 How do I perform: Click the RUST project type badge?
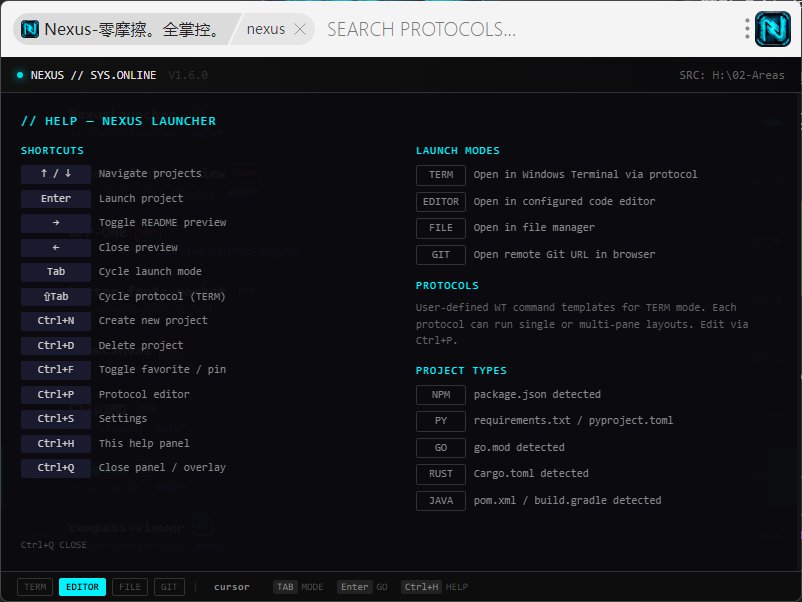point(441,474)
